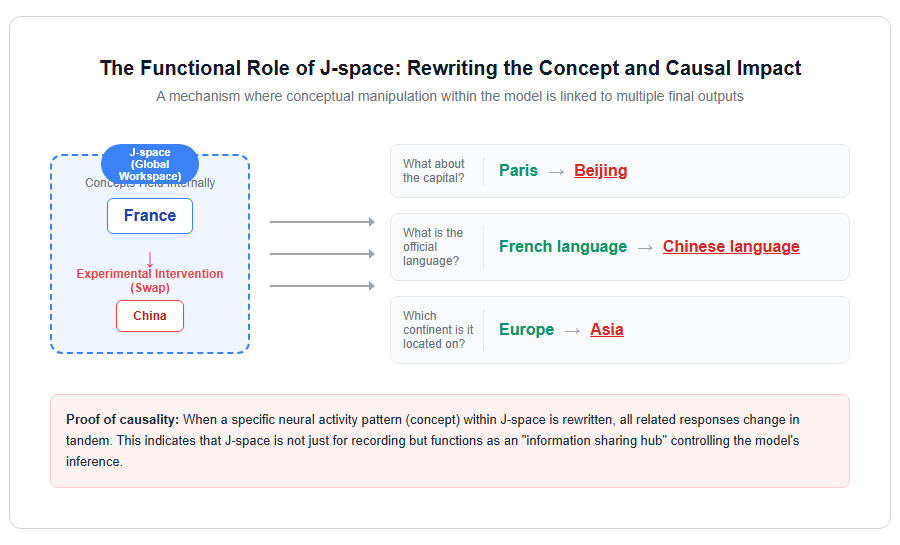
Task: Click the arrow between Europe and Asia
Action: (x=572, y=330)
